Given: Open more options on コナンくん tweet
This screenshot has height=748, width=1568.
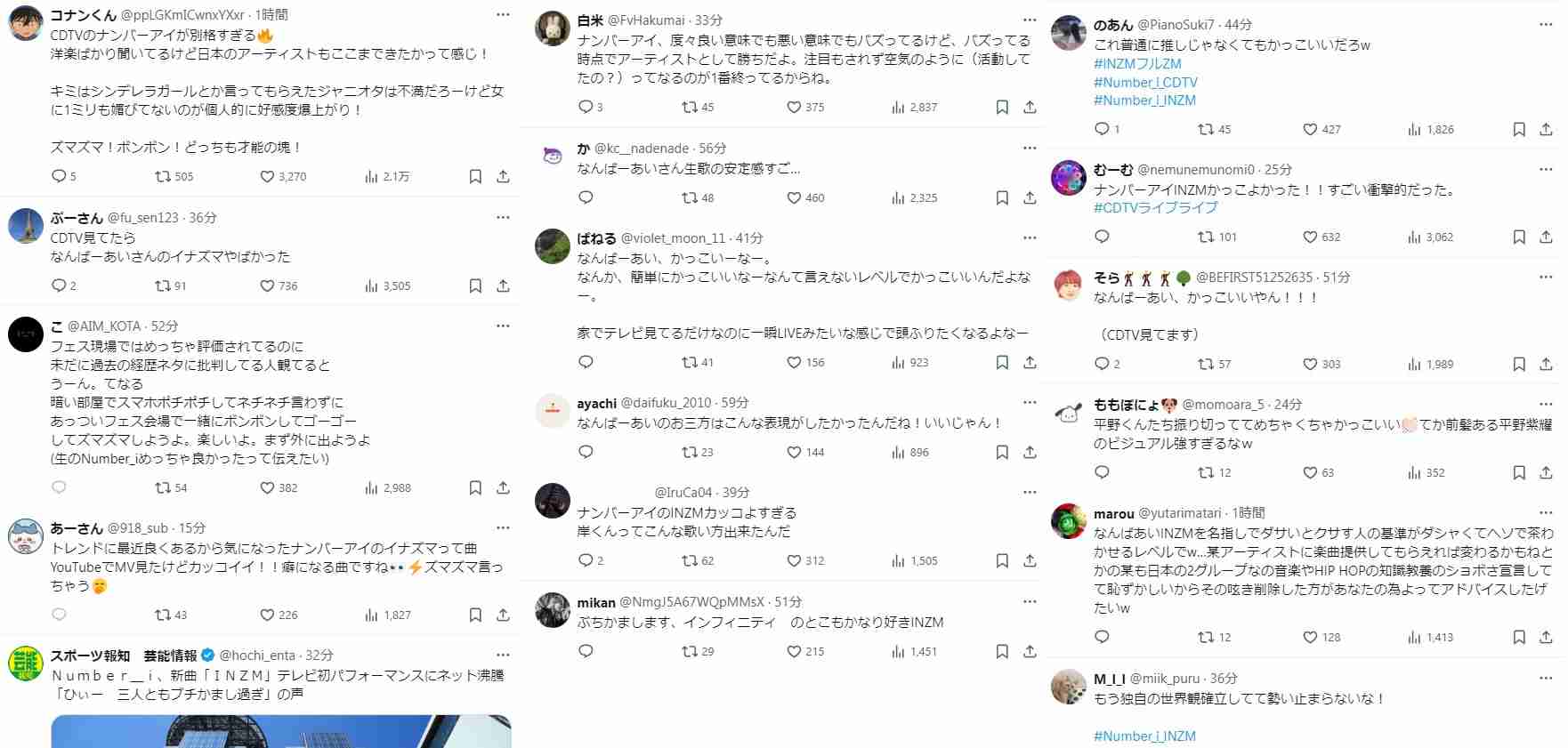Looking at the screenshot, I should [x=503, y=15].
